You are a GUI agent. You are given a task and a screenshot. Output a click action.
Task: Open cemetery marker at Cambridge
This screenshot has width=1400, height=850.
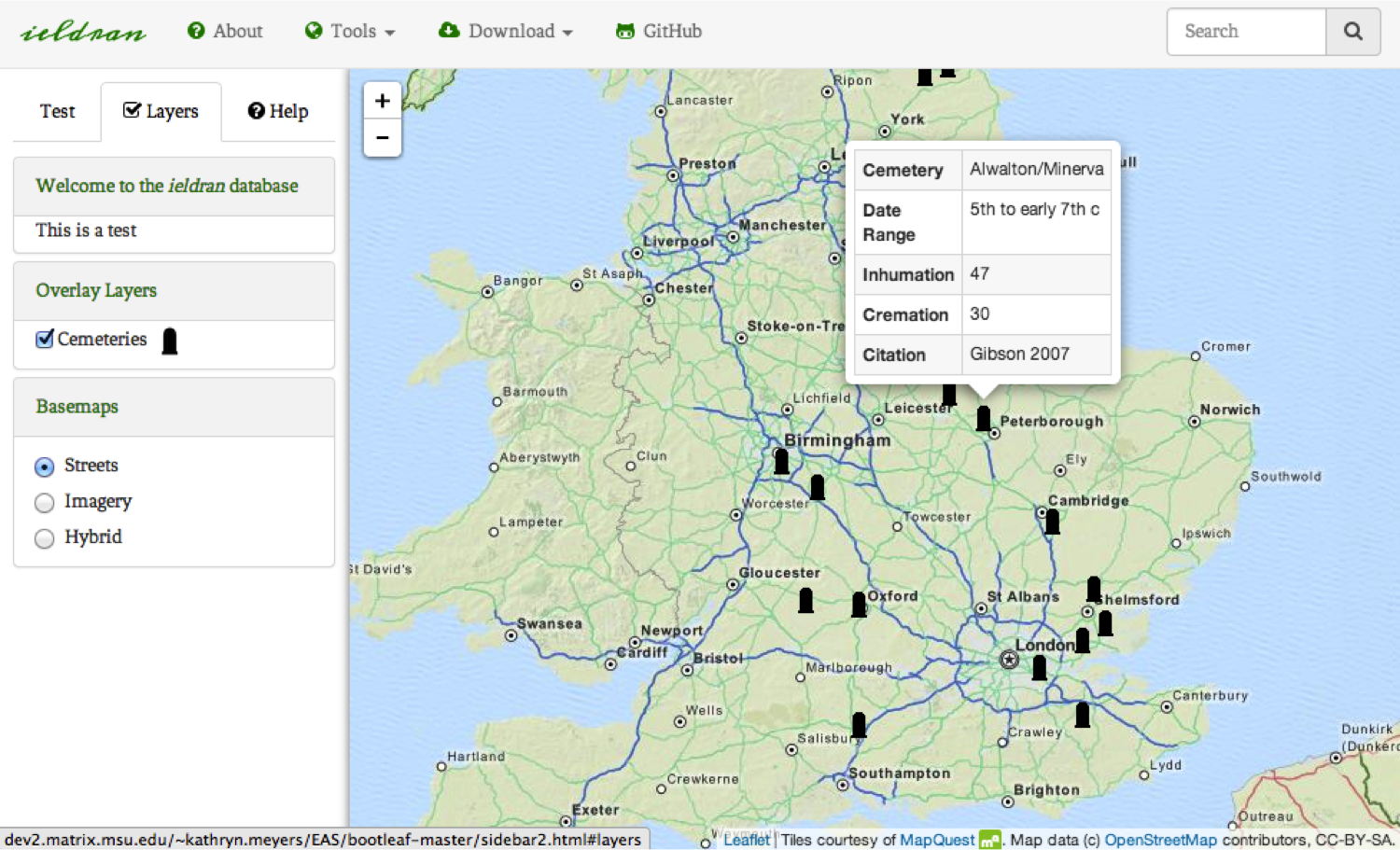pos(1053,522)
